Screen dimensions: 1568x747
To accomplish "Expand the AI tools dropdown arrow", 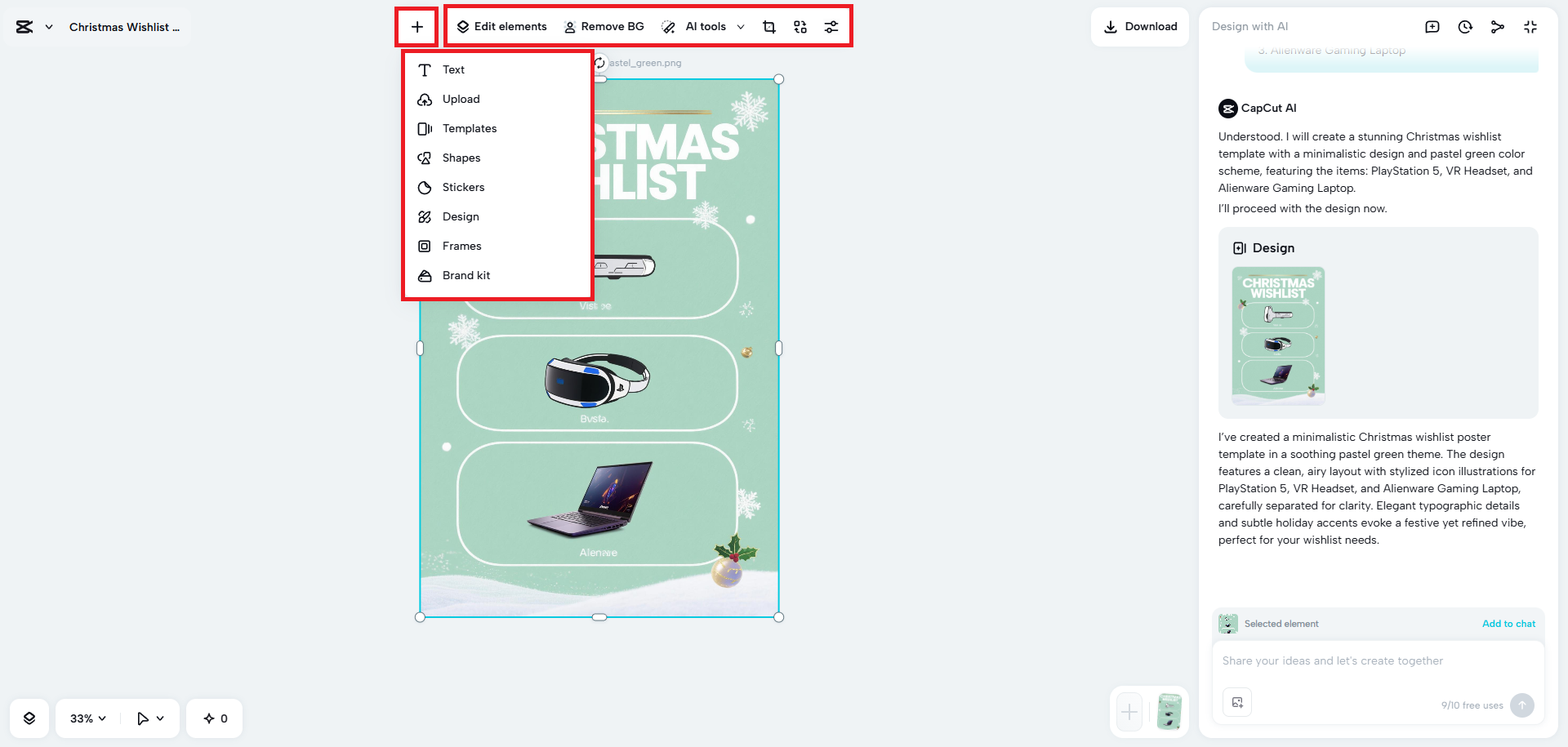I will pyautogui.click(x=741, y=26).
